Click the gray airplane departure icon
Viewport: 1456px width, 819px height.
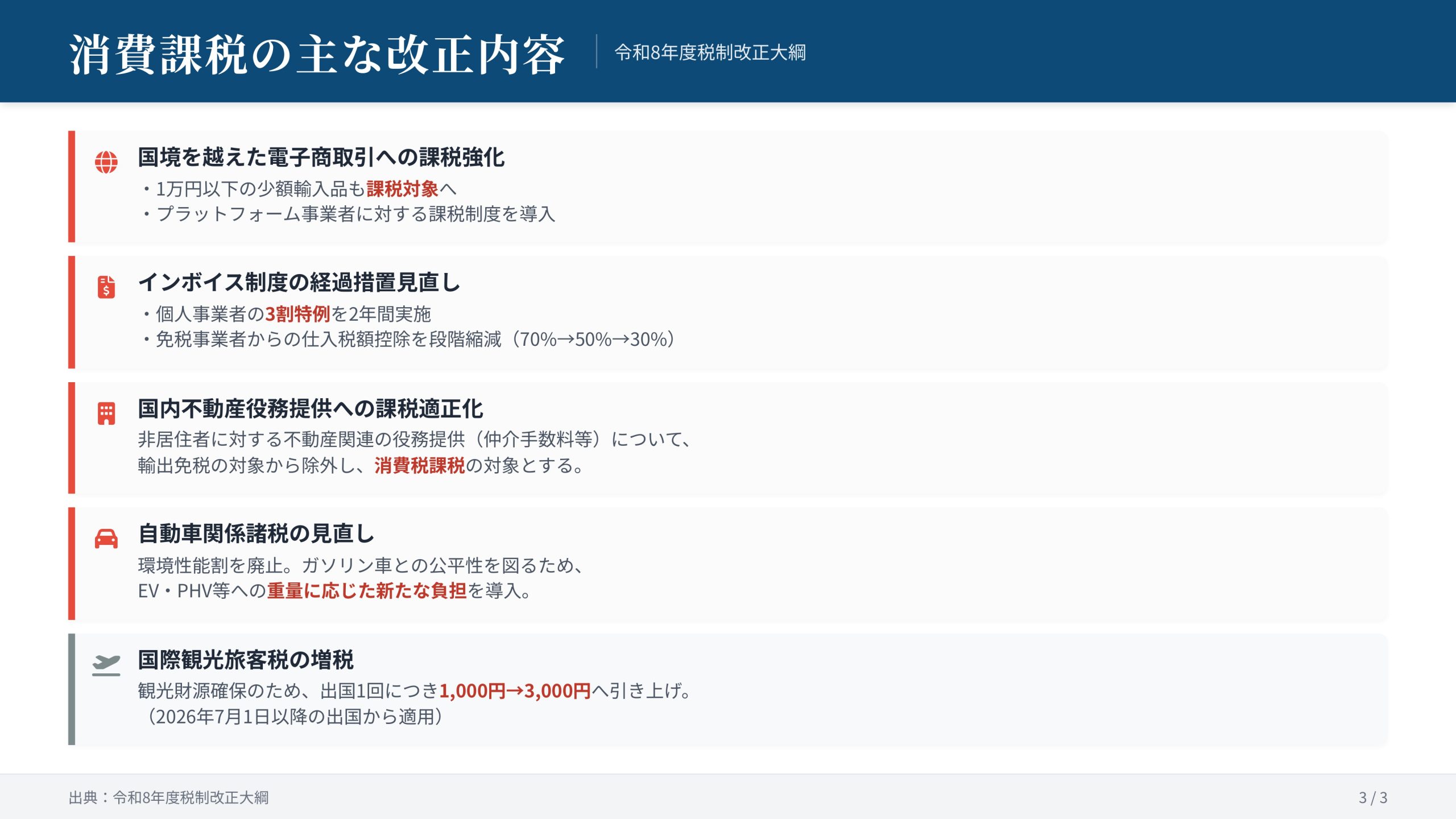(x=106, y=664)
